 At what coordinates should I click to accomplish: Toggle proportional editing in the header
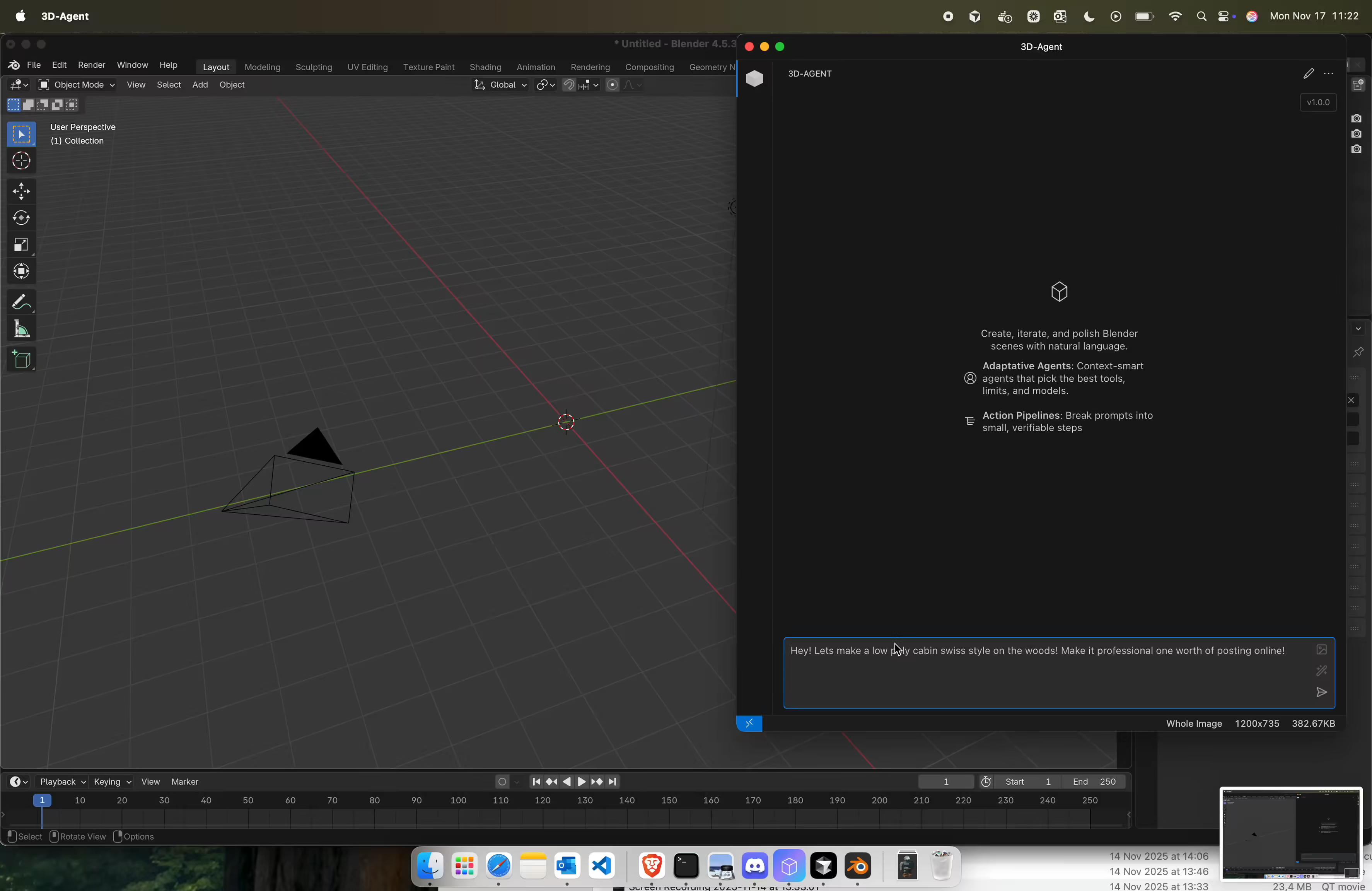tap(612, 85)
